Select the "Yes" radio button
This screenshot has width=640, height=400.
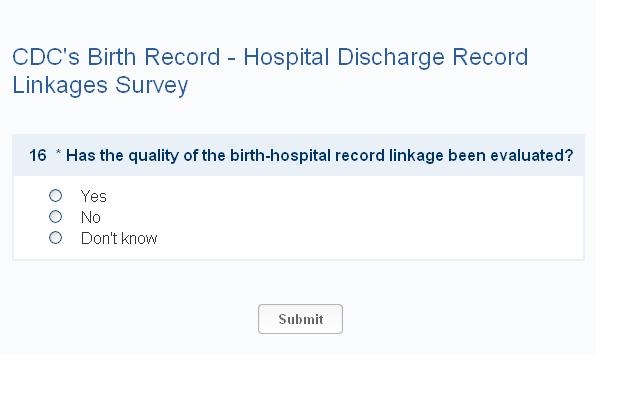click(x=56, y=196)
